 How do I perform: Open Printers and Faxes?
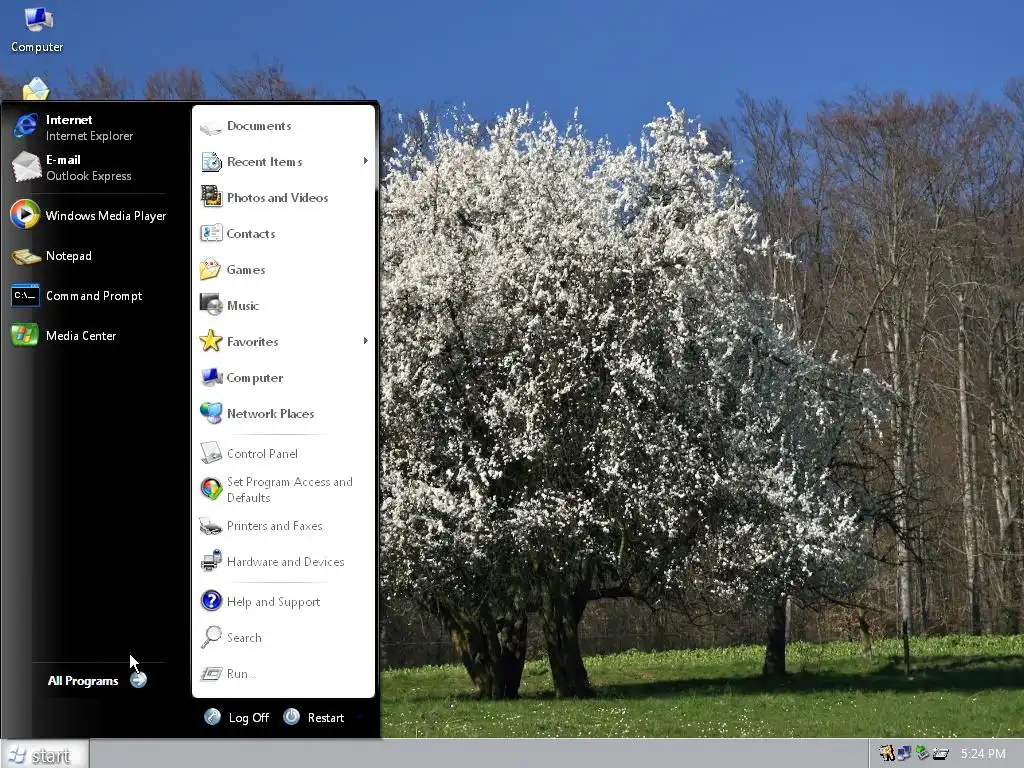click(283, 526)
